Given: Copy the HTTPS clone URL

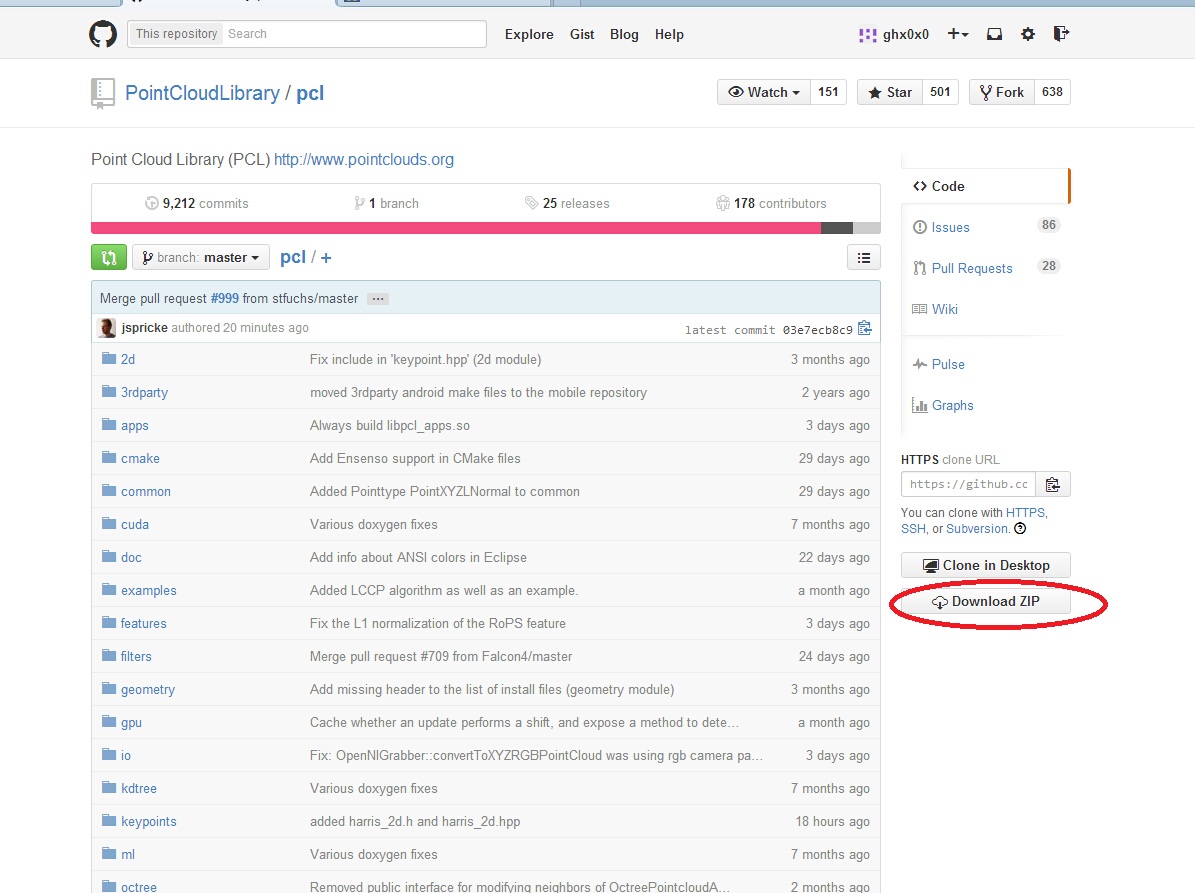Looking at the screenshot, I should pyautogui.click(x=1052, y=485).
